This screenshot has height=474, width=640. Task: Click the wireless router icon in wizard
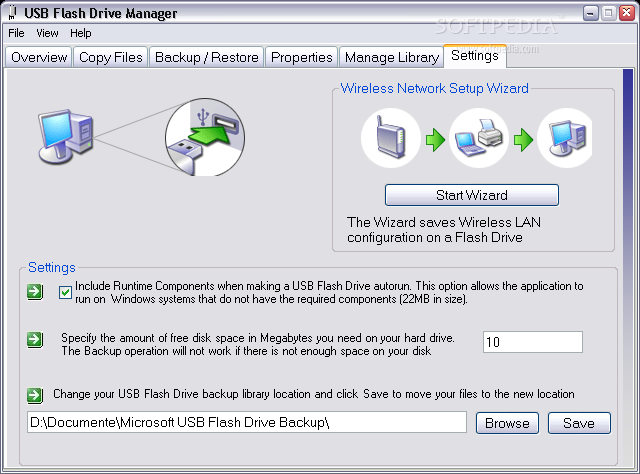(x=391, y=138)
